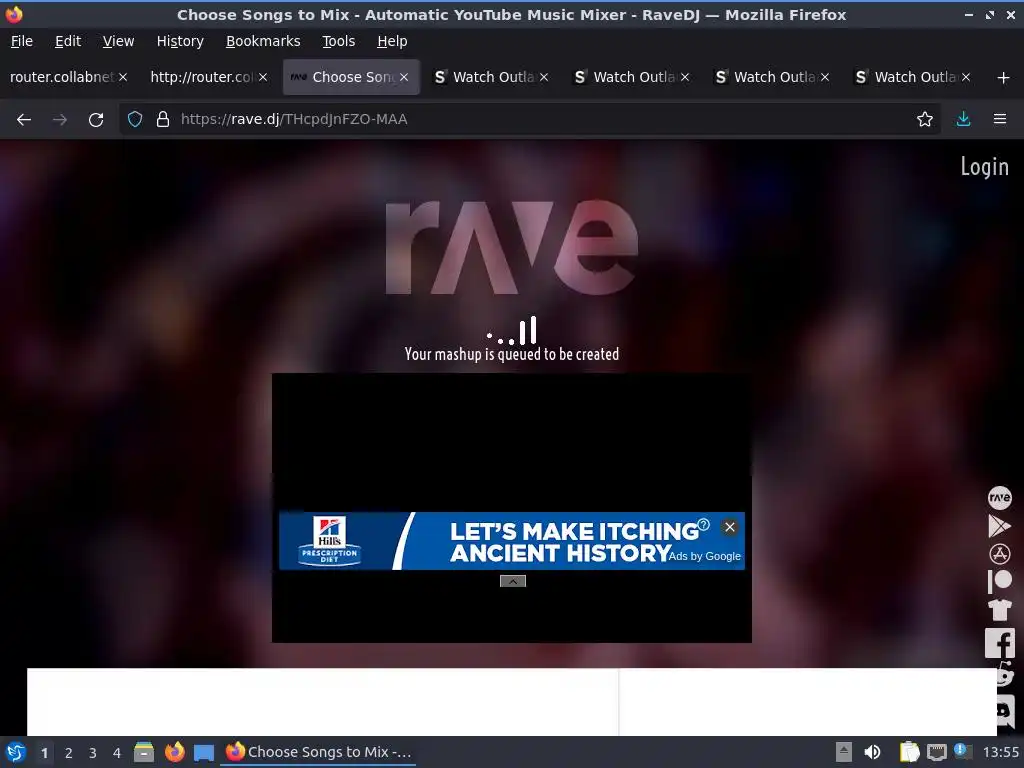
Task: Close the Choose Songs tab
Action: pos(404,77)
